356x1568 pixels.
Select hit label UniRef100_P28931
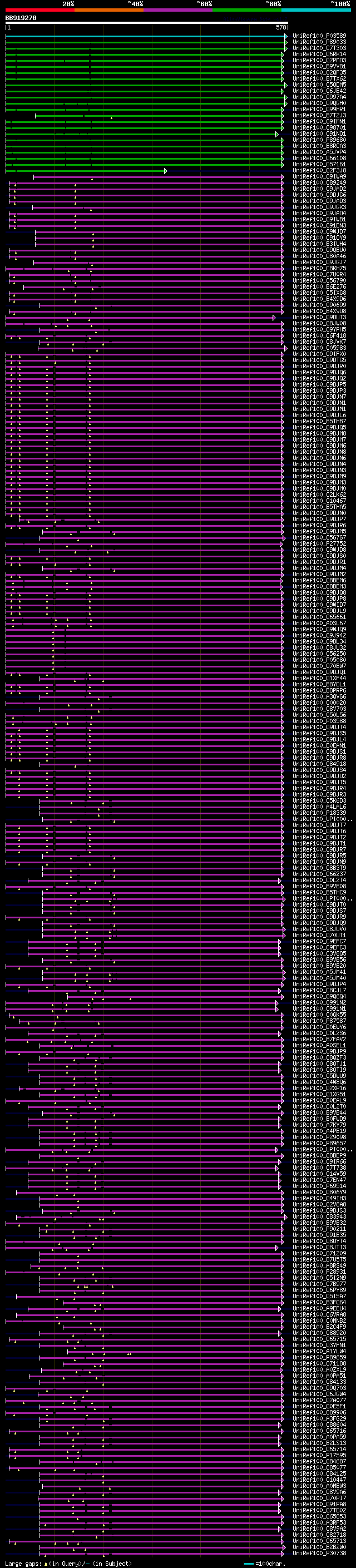click(x=319, y=1272)
